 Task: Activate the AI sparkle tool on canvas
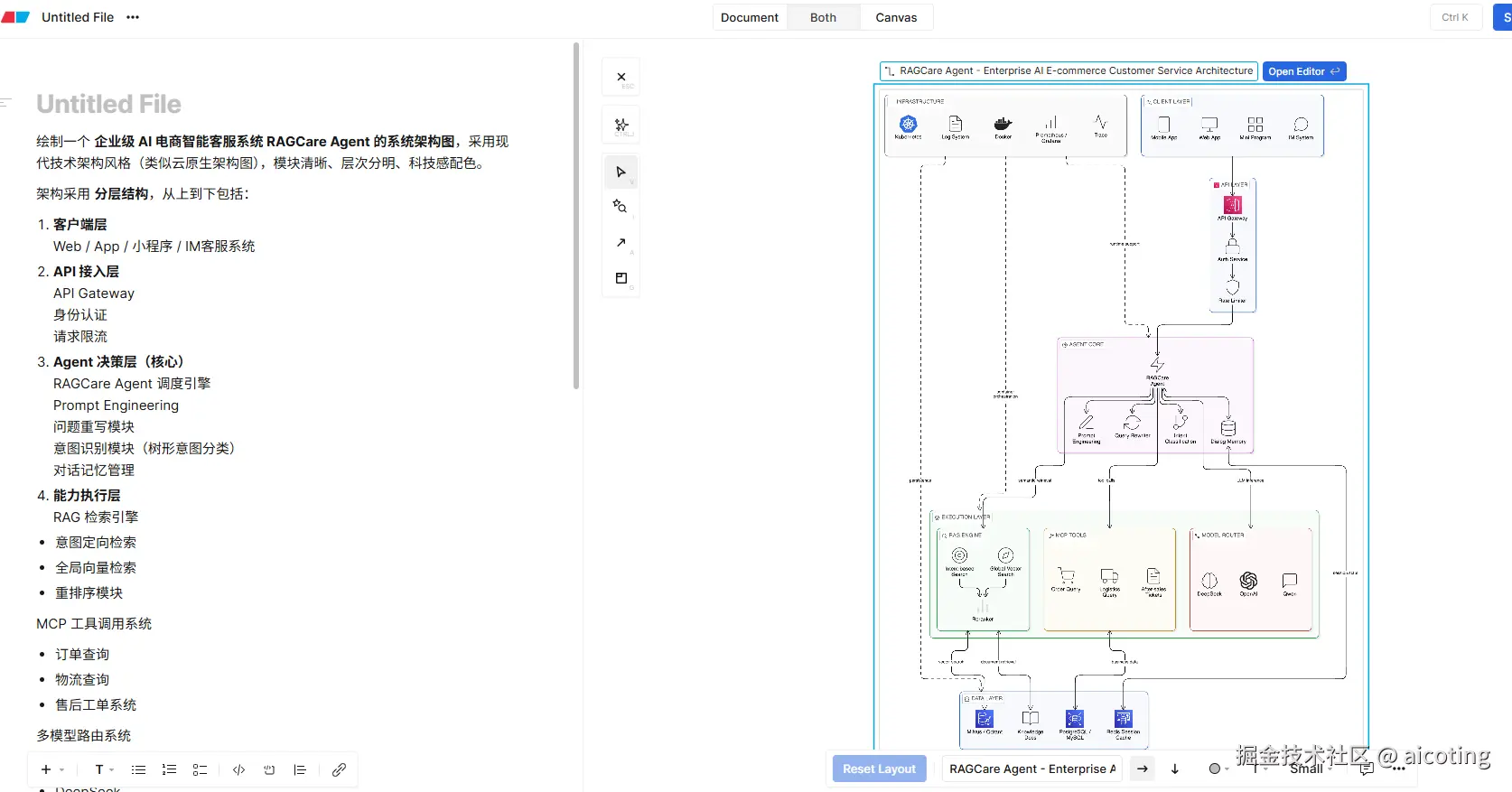[x=621, y=126]
